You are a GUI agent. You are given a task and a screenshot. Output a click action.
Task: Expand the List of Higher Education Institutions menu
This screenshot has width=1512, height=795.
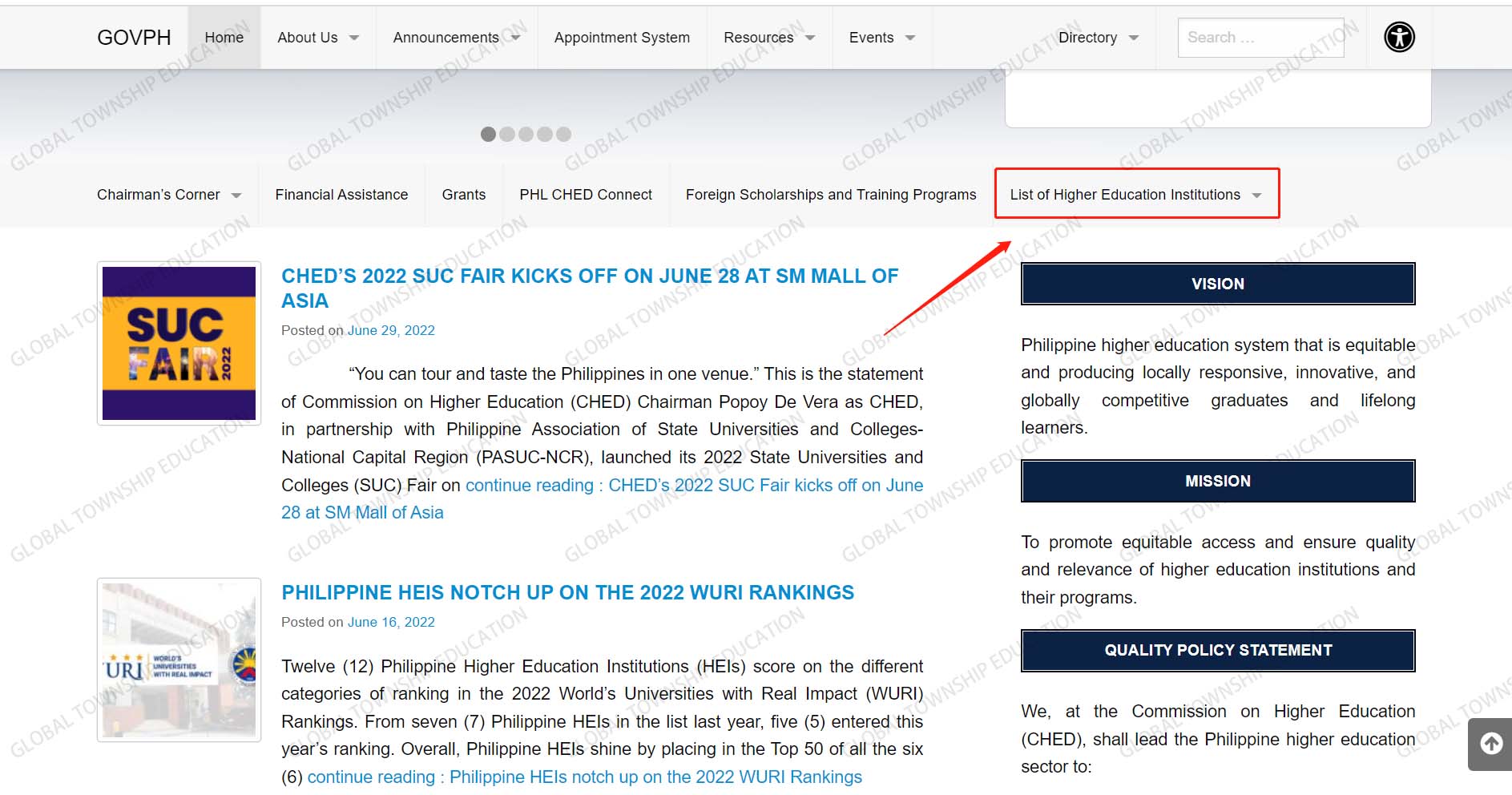point(1135,195)
